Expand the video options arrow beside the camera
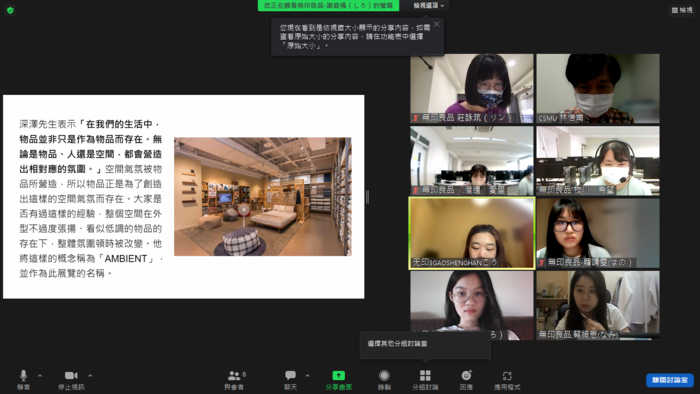700x394 pixels. (x=90, y=376)
